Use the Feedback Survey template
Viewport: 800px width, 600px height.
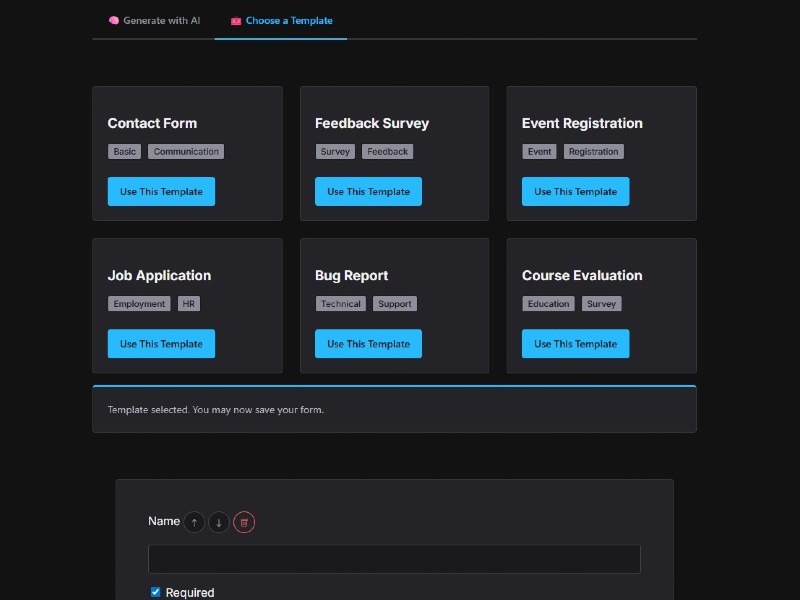[368, 191]
